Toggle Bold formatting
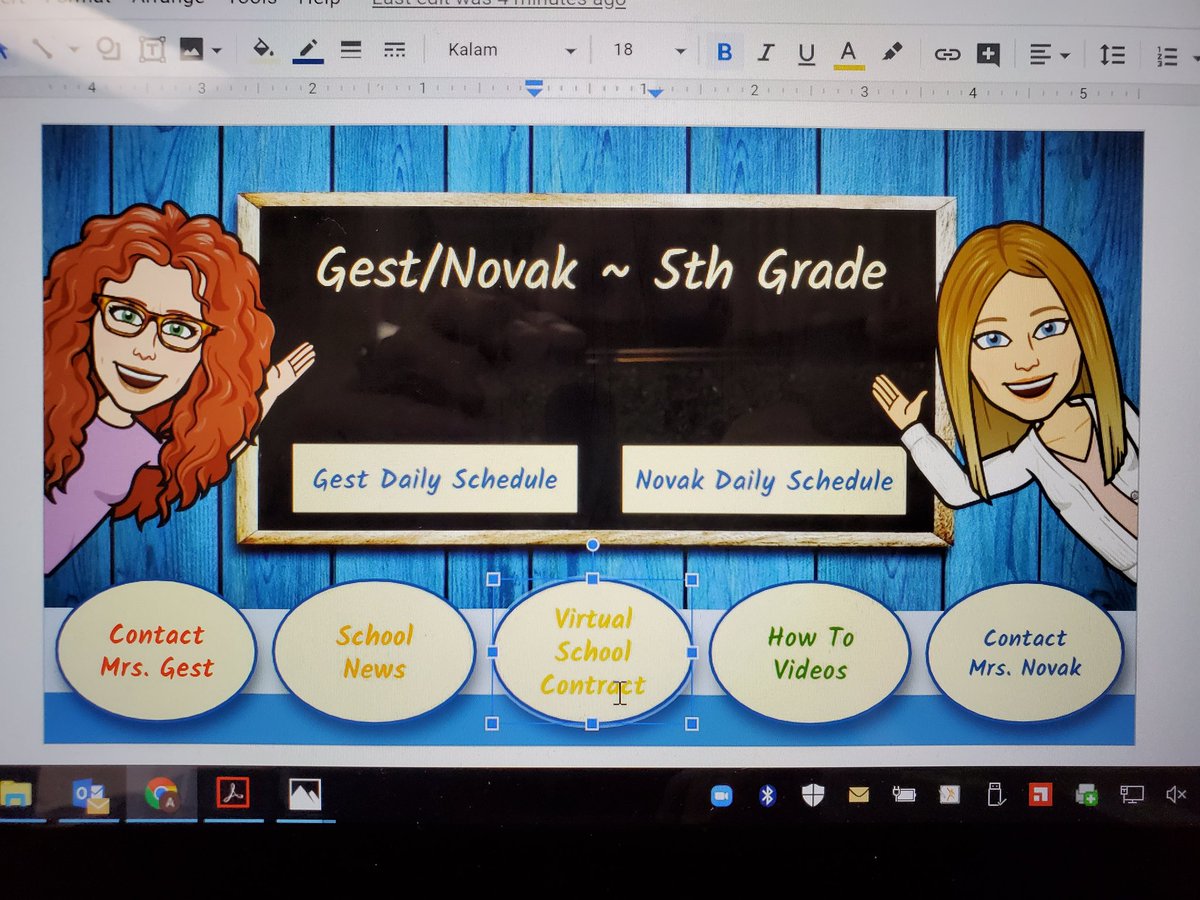Viewport: 1200px width, 900px height. point(724,52)
